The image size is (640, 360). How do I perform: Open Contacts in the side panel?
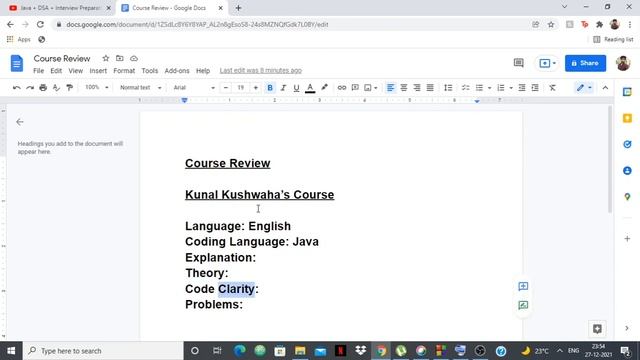pos(627,170)
